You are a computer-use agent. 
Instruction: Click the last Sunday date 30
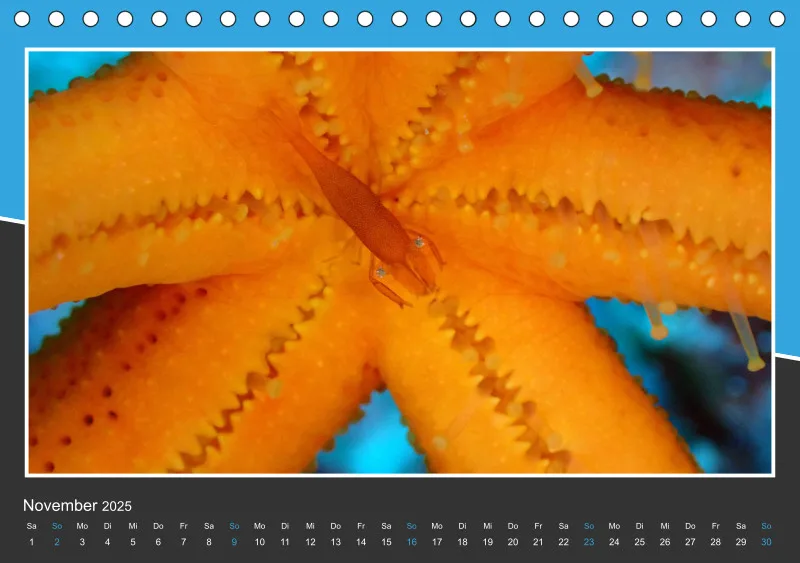766,542
